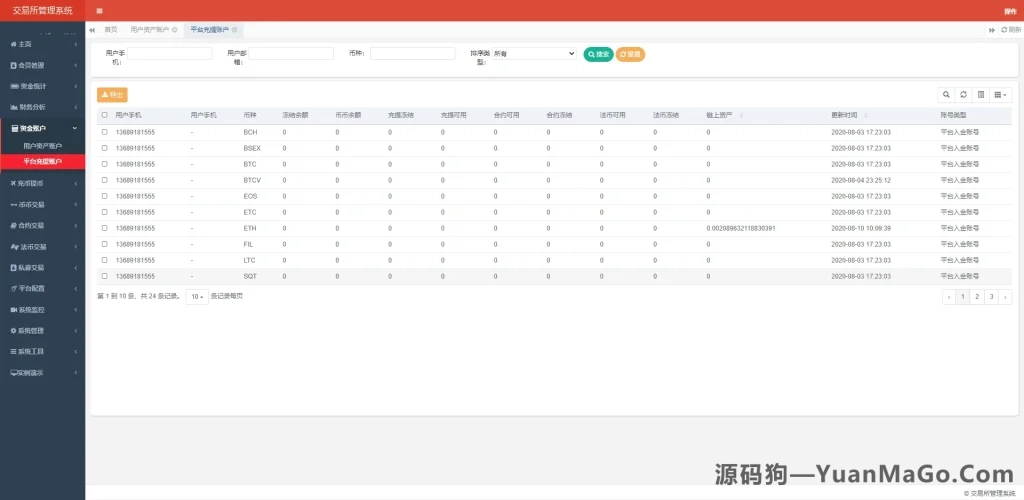
Task: Click the 法币交易 sidebar icon
Action: 14,247
